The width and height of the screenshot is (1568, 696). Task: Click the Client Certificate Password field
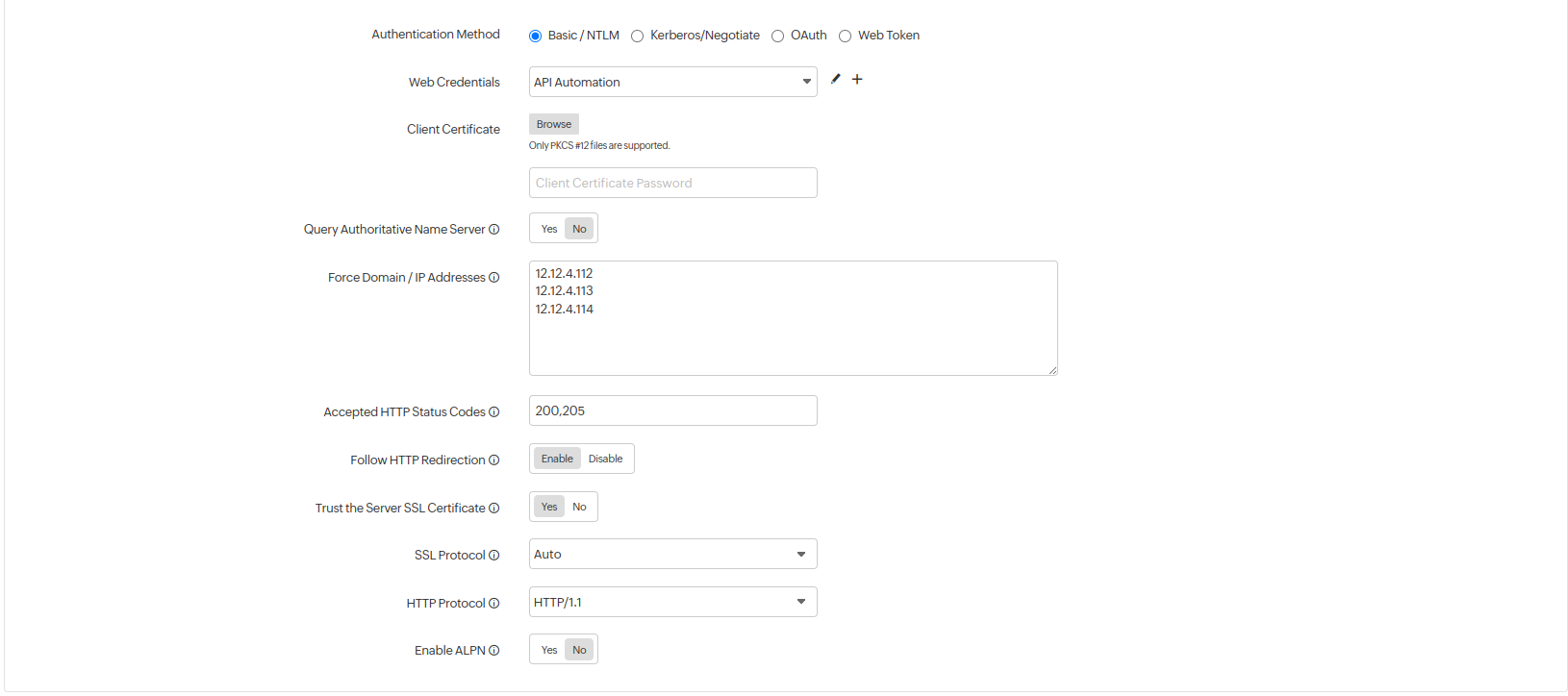click(672, 184)
